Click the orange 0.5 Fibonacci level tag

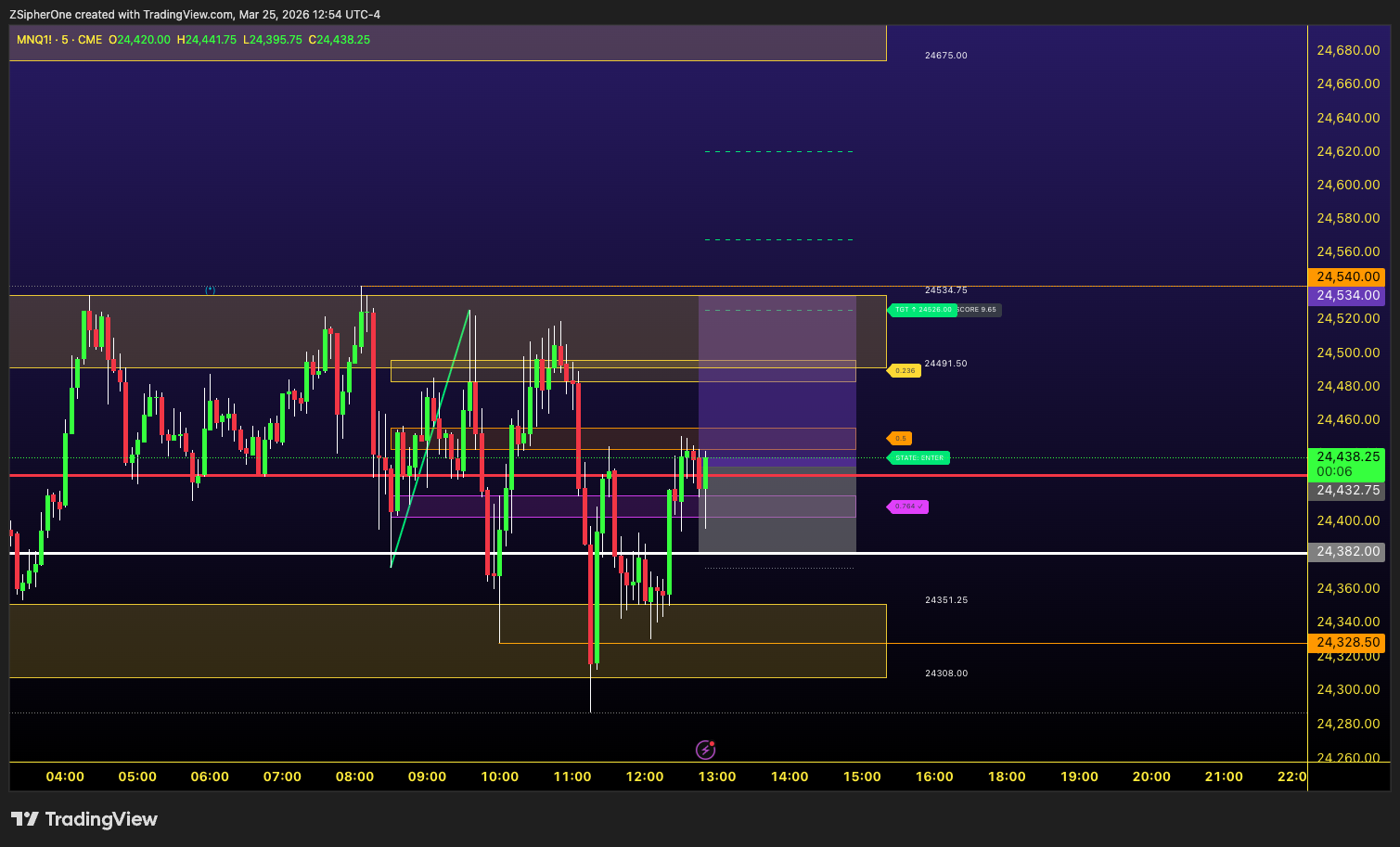pos(899,438)
